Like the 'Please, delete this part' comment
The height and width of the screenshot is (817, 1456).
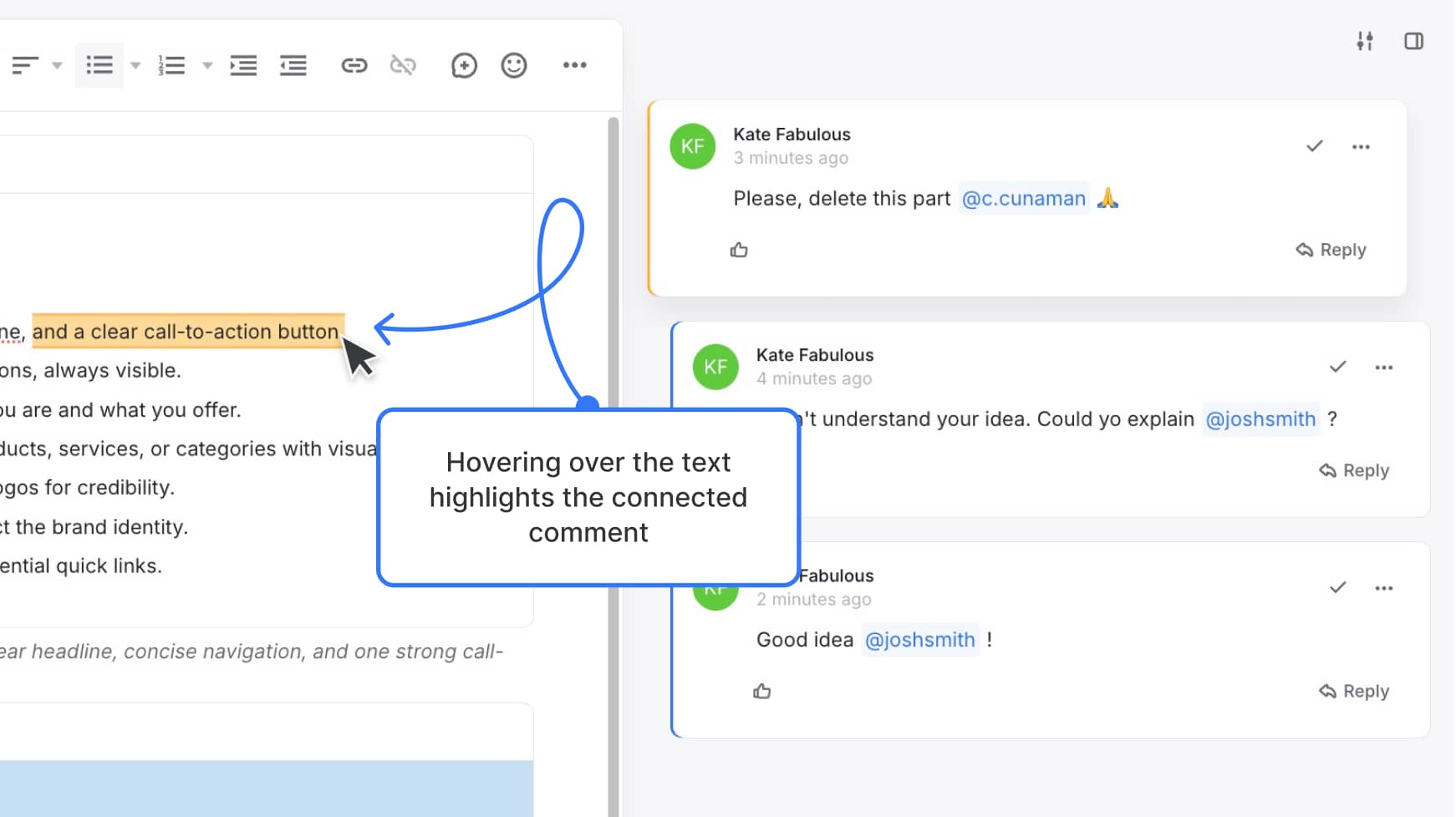coord(739,250)
